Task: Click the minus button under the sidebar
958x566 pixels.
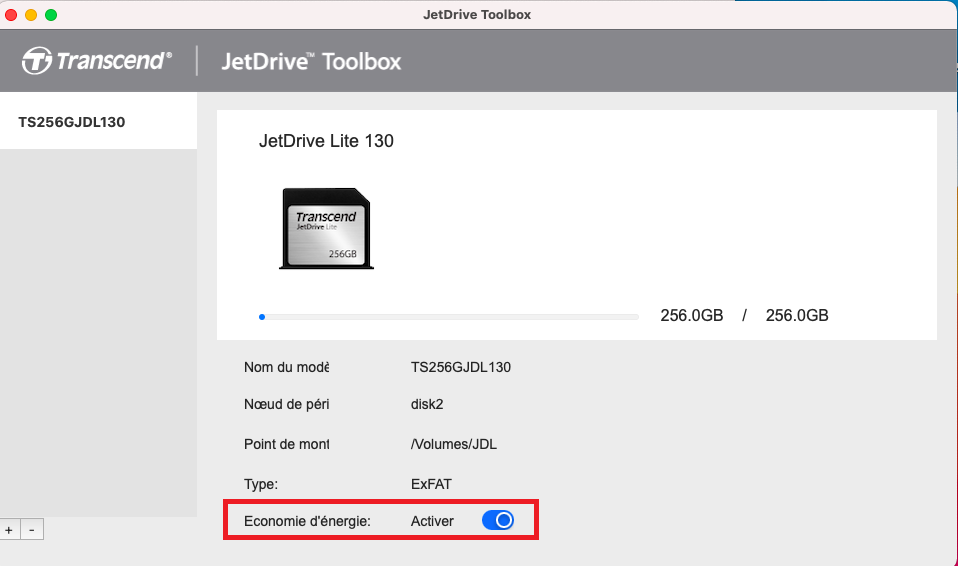Action: coord(32,529)
